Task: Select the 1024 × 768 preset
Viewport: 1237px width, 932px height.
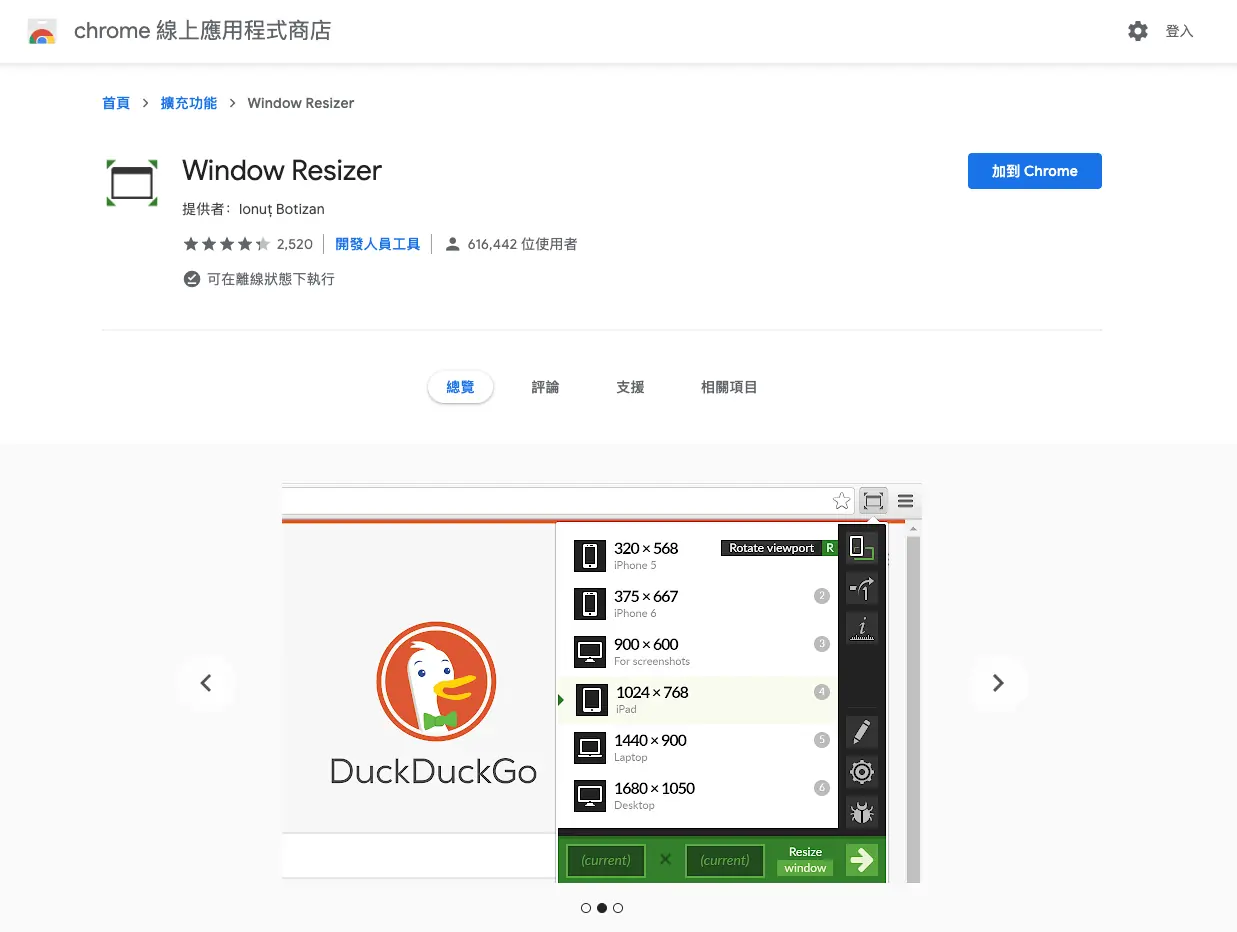Action: [698, 700]
